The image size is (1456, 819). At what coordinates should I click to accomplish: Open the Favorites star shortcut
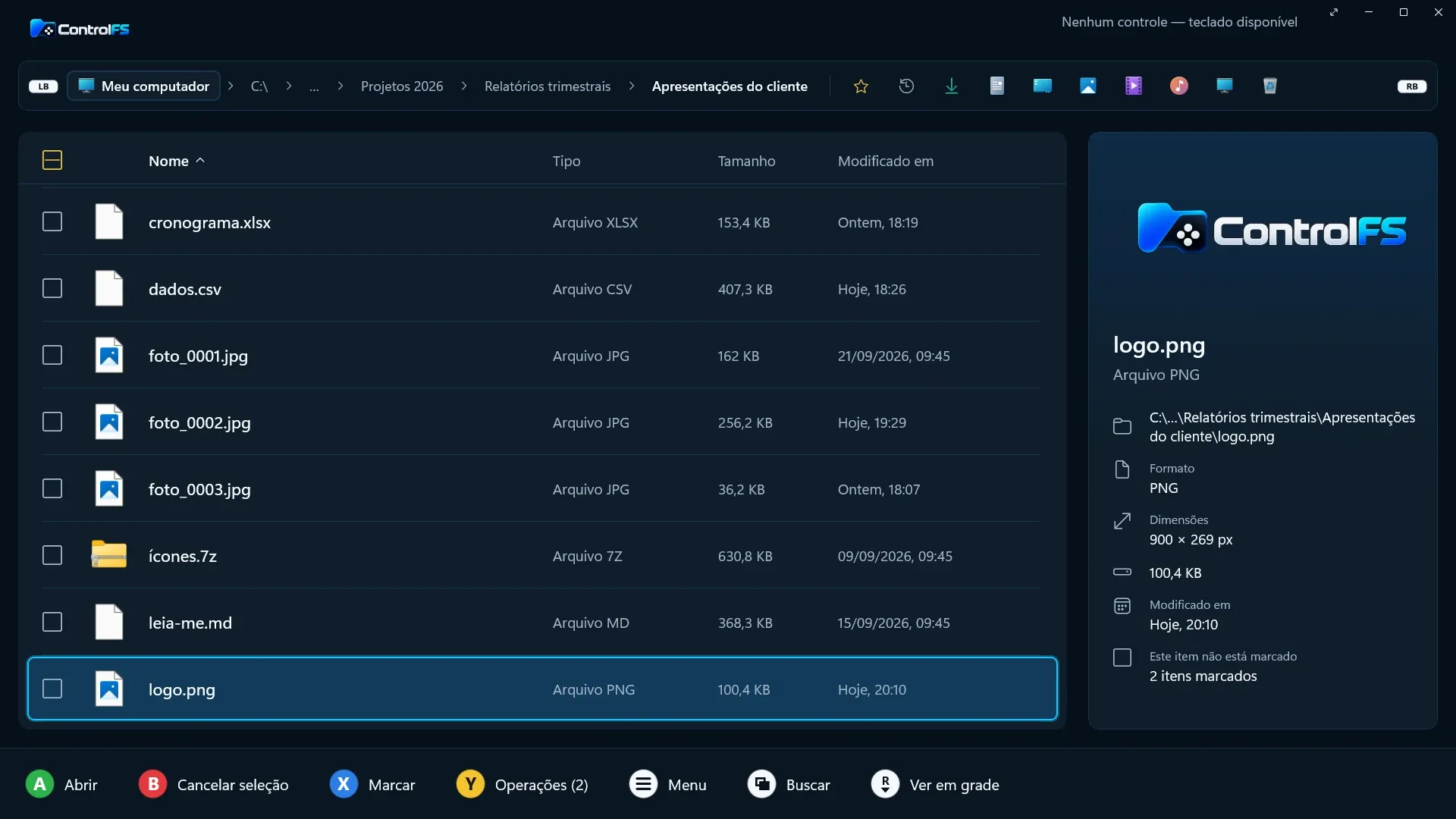[x=861, y=86]
